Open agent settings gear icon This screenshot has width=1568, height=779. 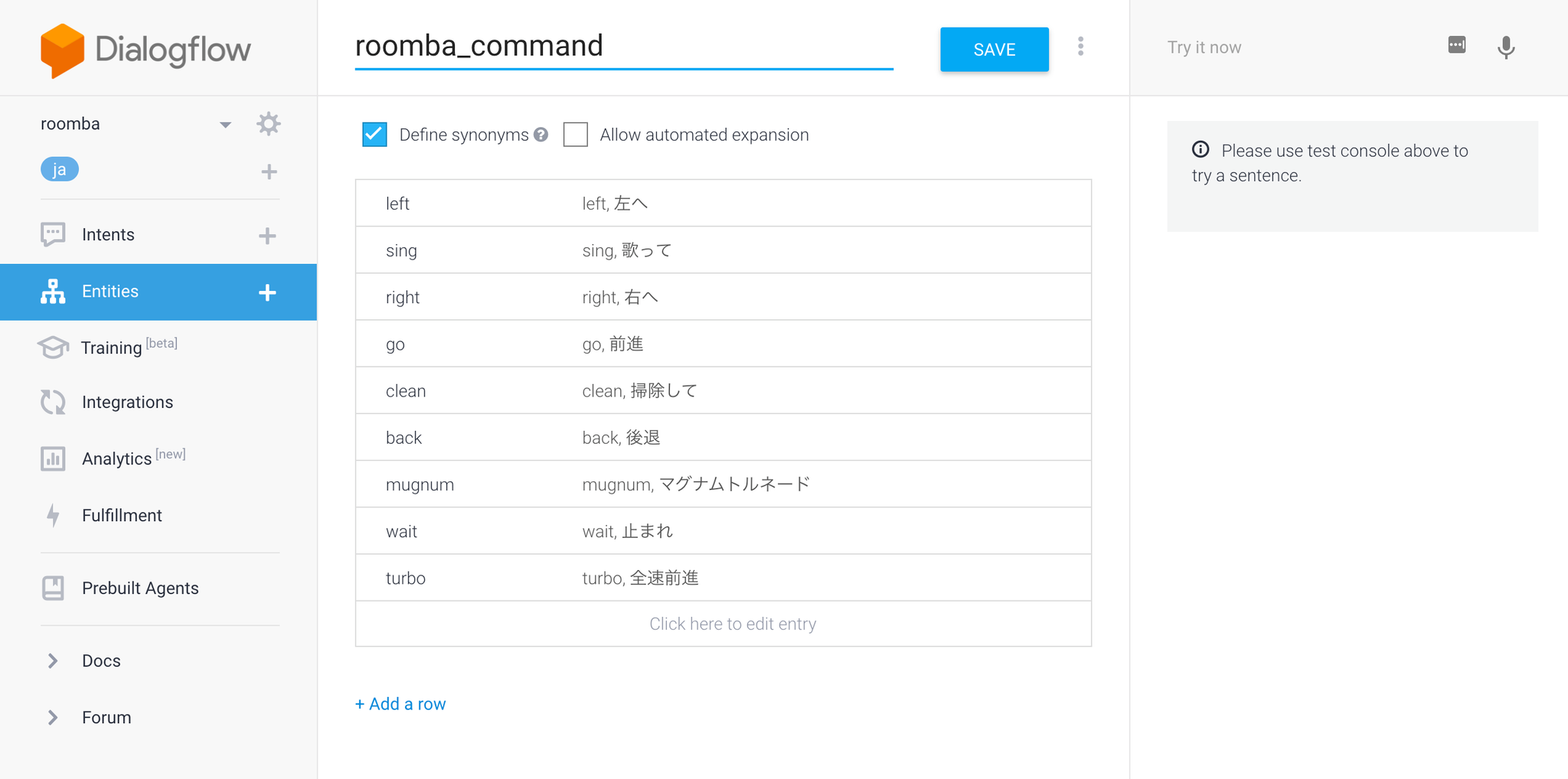[x=268, y=124]
